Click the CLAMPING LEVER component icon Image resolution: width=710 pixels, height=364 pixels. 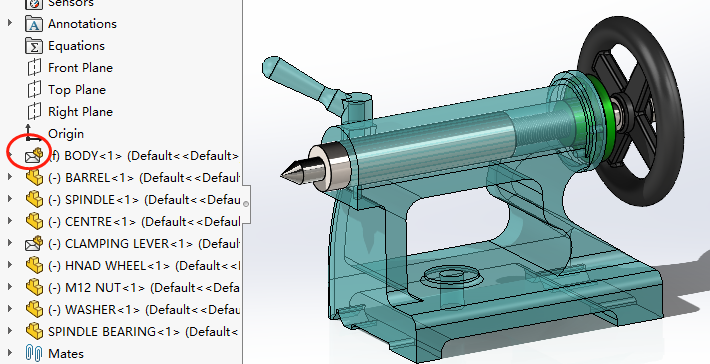pyautogui.click(x=34, y=244)
